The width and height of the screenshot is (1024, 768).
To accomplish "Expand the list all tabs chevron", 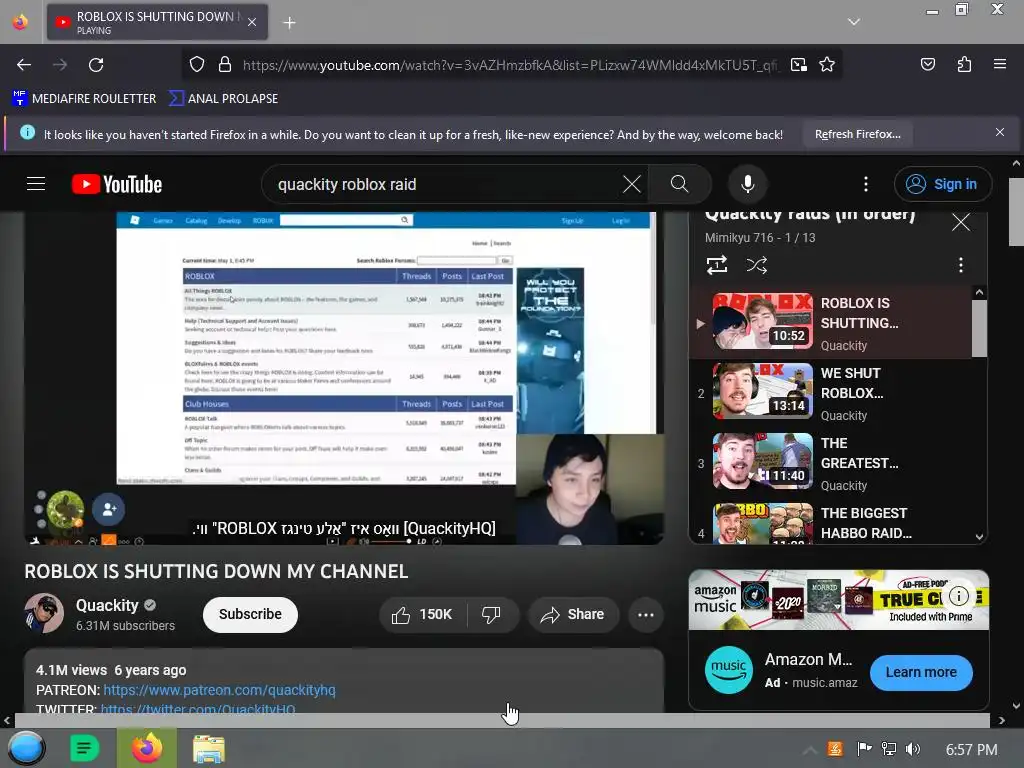I will coord(854,22).
